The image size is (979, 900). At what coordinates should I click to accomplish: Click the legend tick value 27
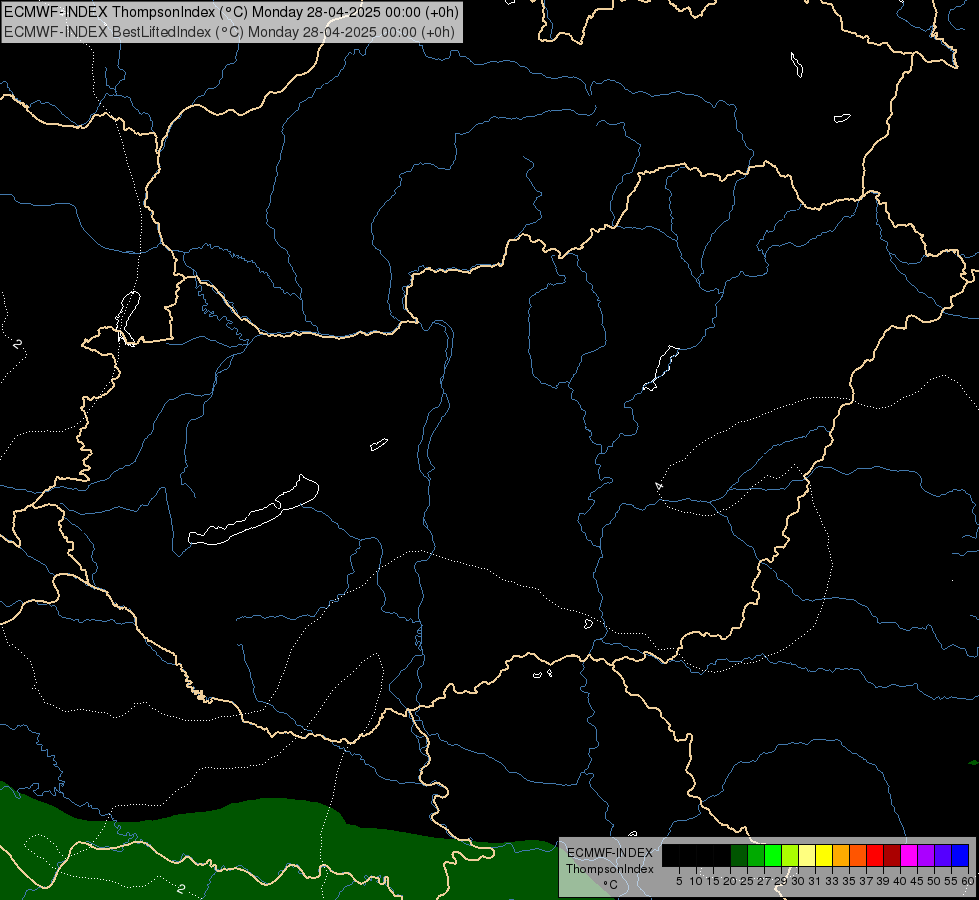pyautogui.click(x=764, y=881)
